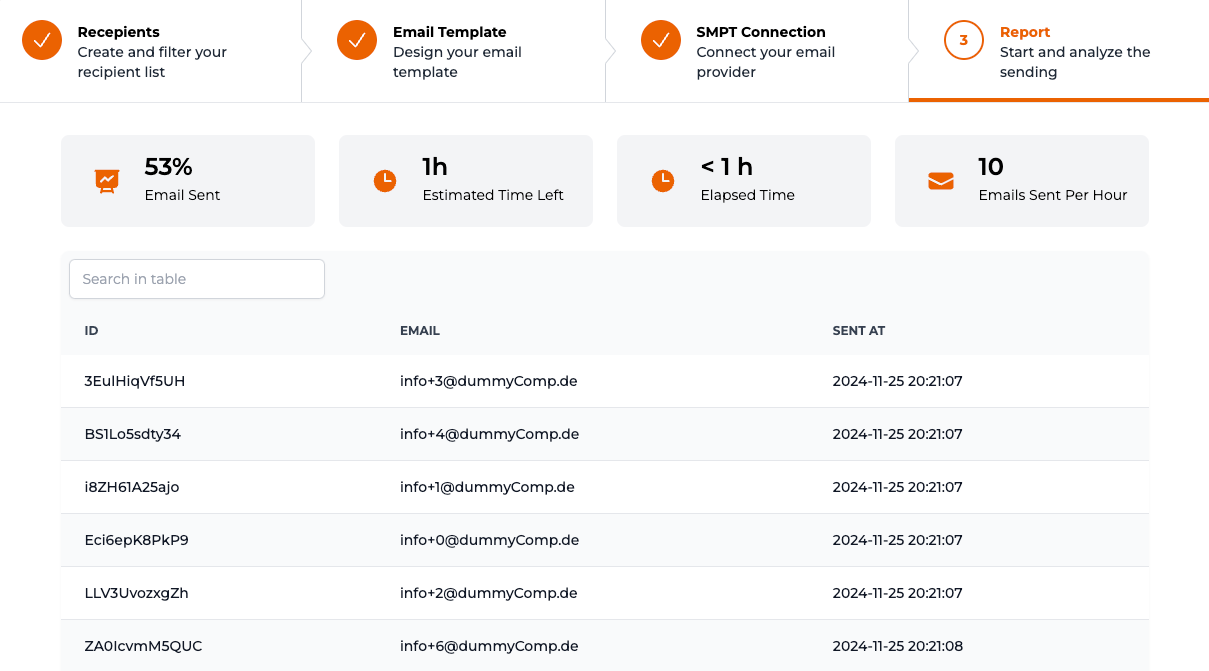Sort the table by EMAIL column
The height and width of the screenshot is (671, 1209).
click(x=419, y=330)
